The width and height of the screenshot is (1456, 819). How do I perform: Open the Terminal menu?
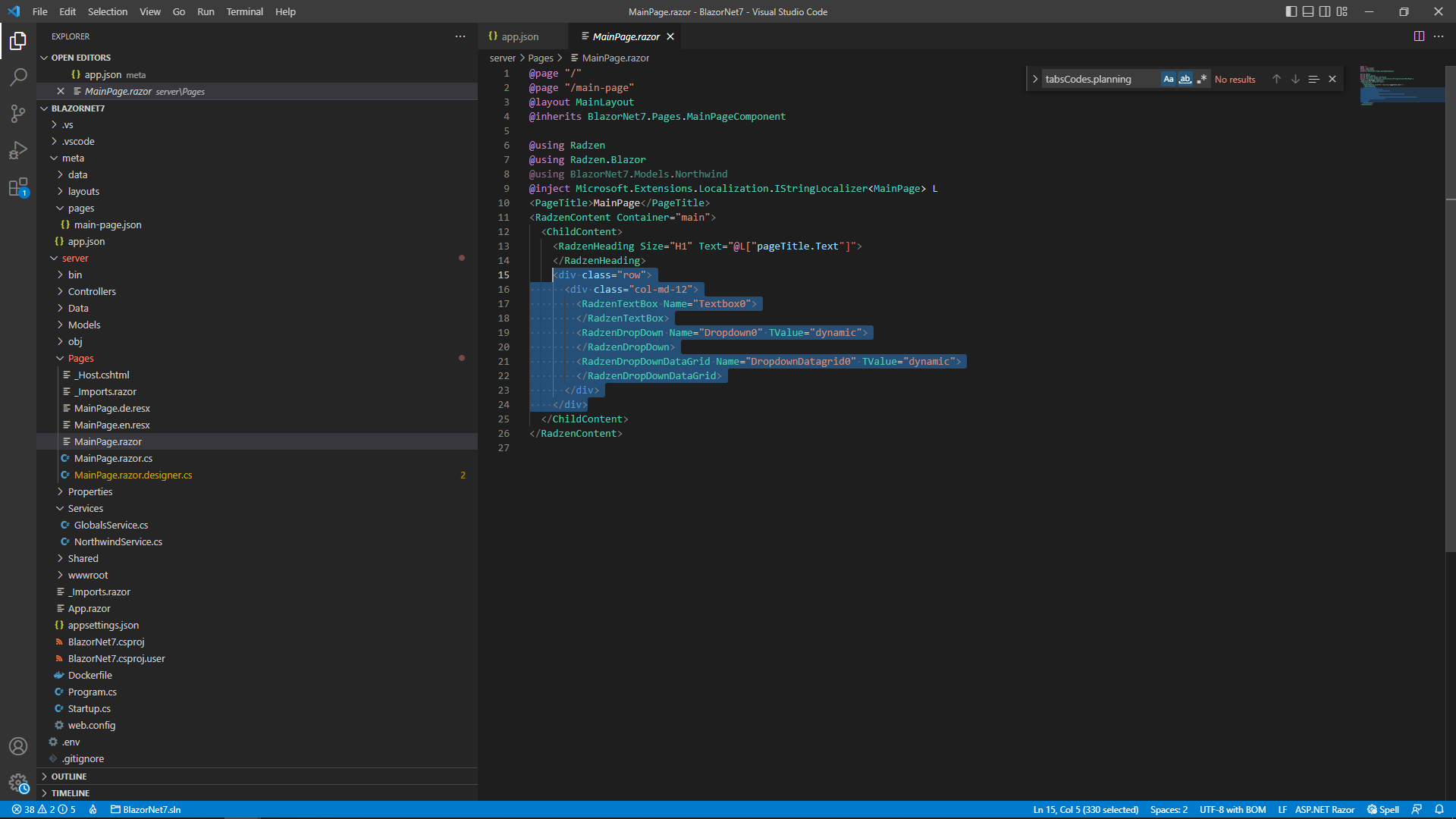click(x=244, y=11)
